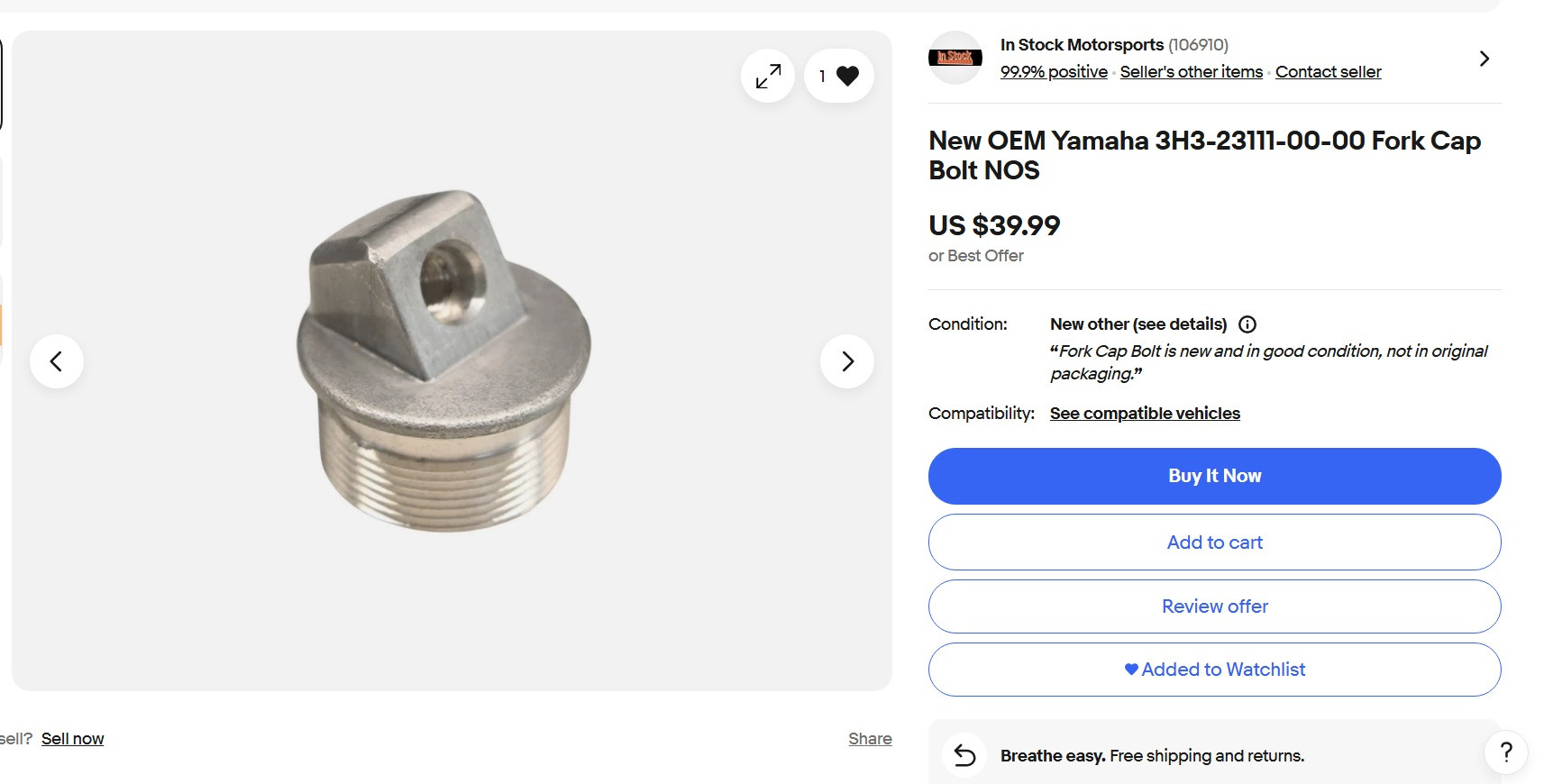View 99.9% positive feedback
The width and height of the screenshot is (1544, 784).
click(x=1053, y=71)
